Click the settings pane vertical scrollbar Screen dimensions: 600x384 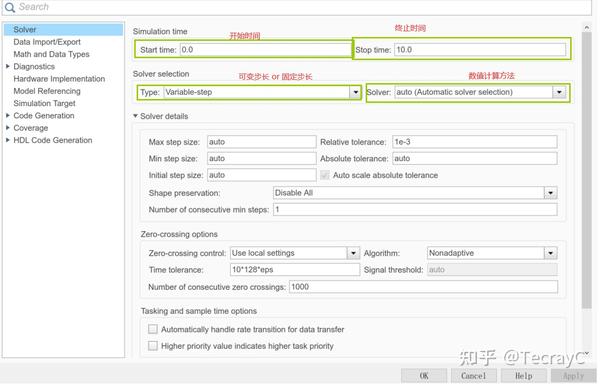pyautogui.click(x=587, y=170)
